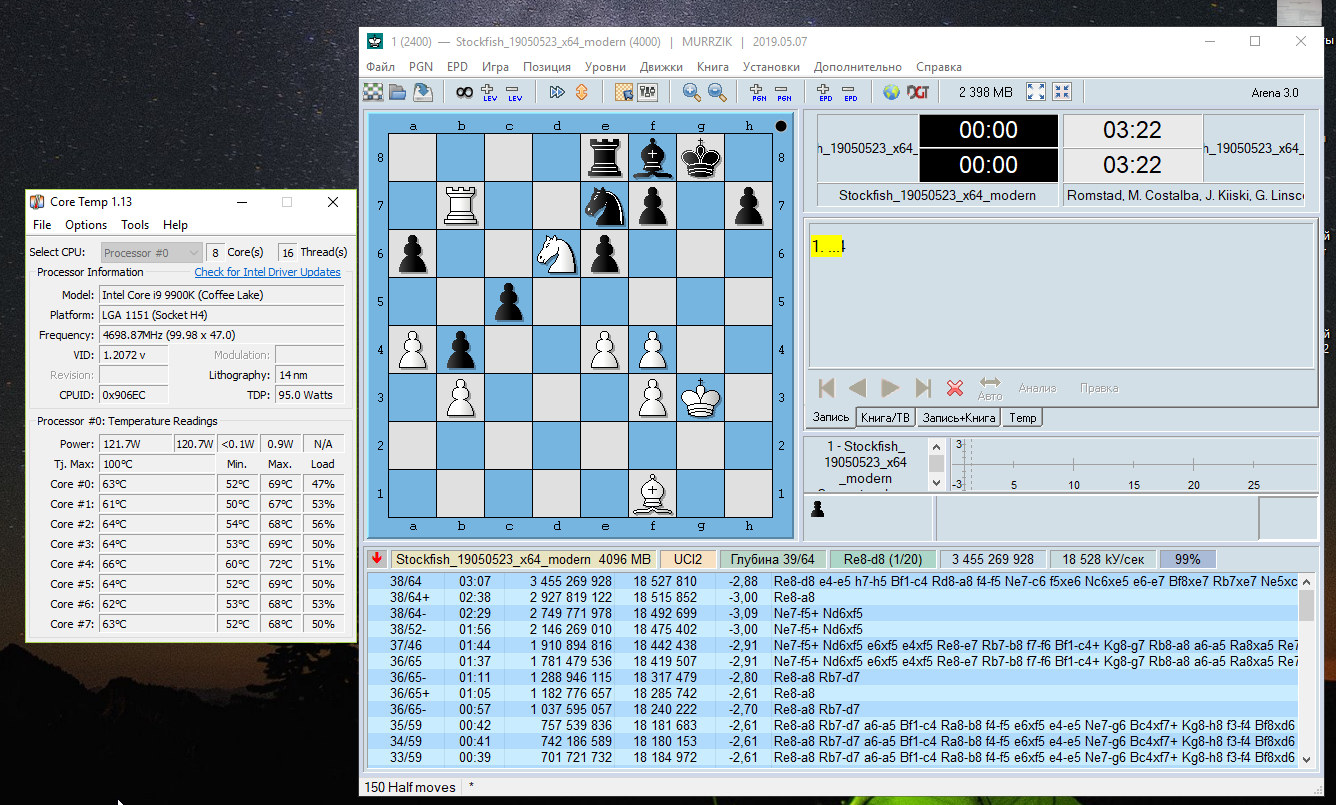
Task: Zoom in with magnifier plus icon
Action: [x=692, y=92]
